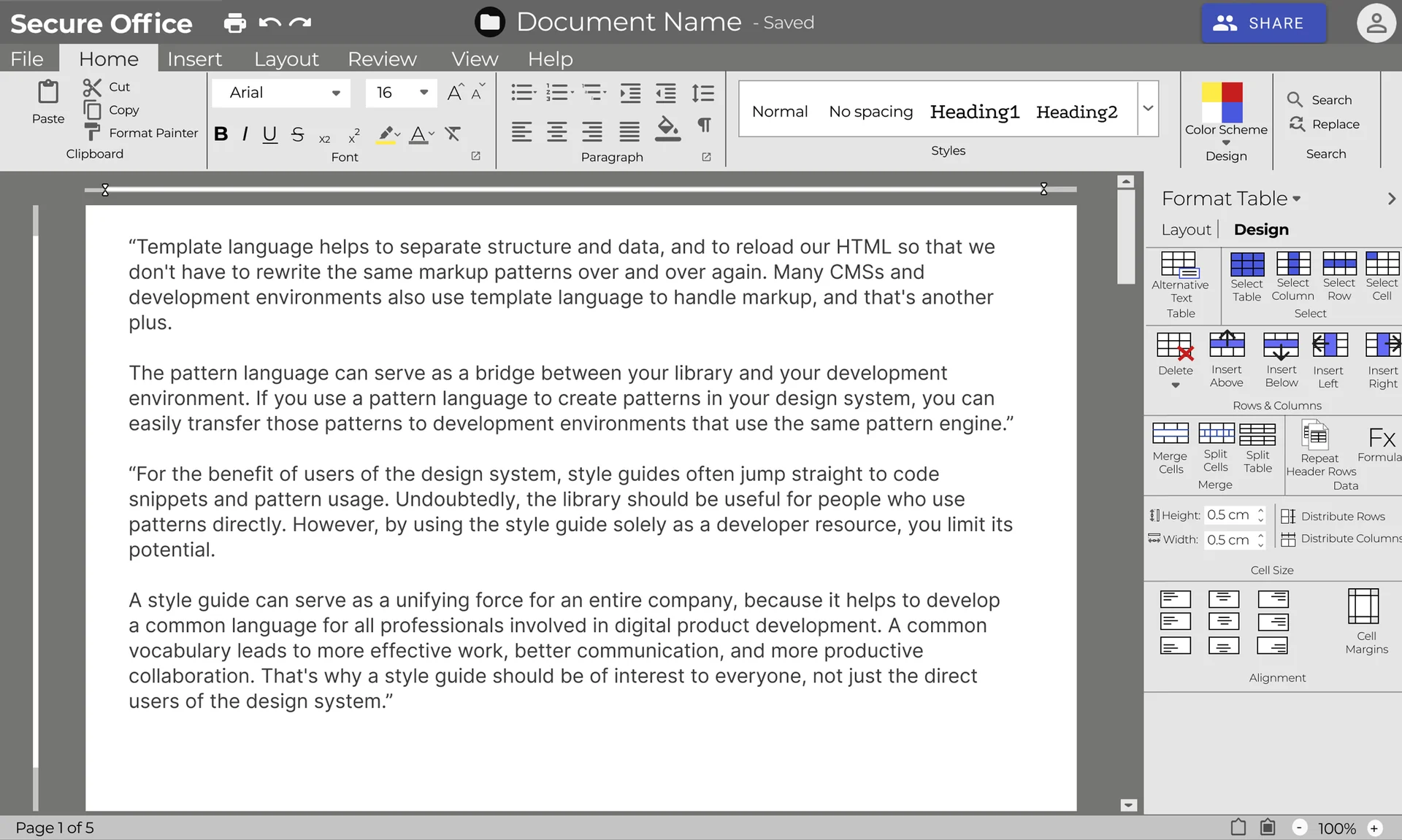The width and height of the screenshot is (1402, 840).
Task: Clear text formatting
Action: click(453, 134)
